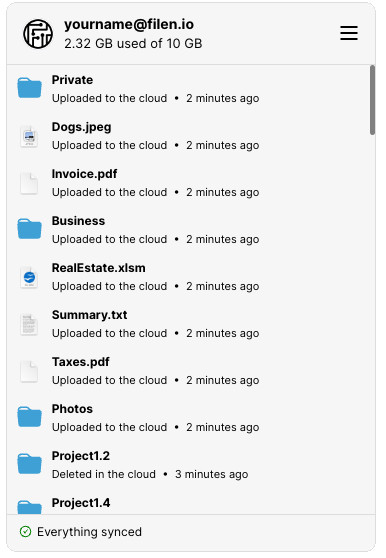Click the green synced checkmark icon
Screen dimensions: 386x558
click(x=25, y=532)
